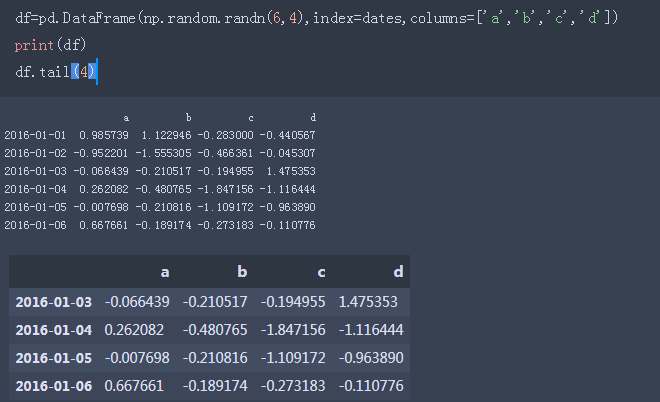
Task: Click printed row 2016-01-02 in text output
Action: pos(160,153)
